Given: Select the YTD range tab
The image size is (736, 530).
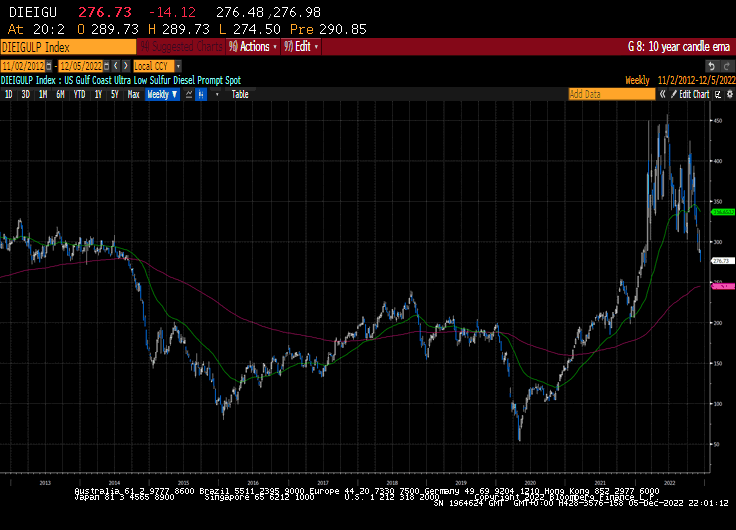Looking at the screenshot, I should pos(79,94).
